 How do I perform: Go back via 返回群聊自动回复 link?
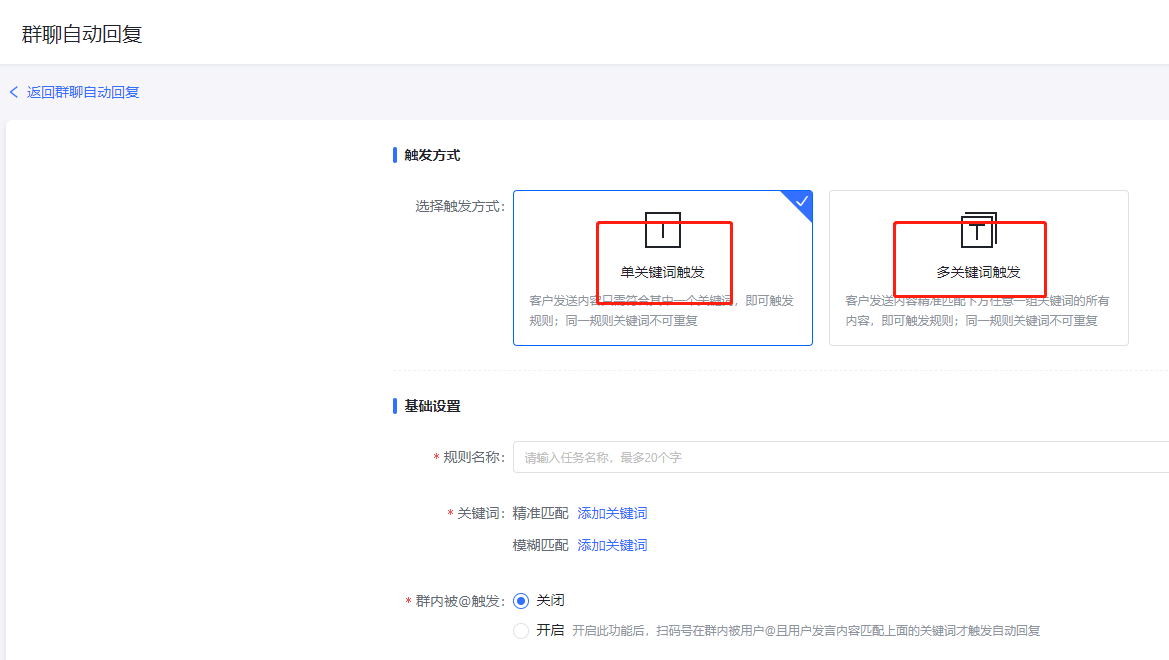click(x=83, y=92)
